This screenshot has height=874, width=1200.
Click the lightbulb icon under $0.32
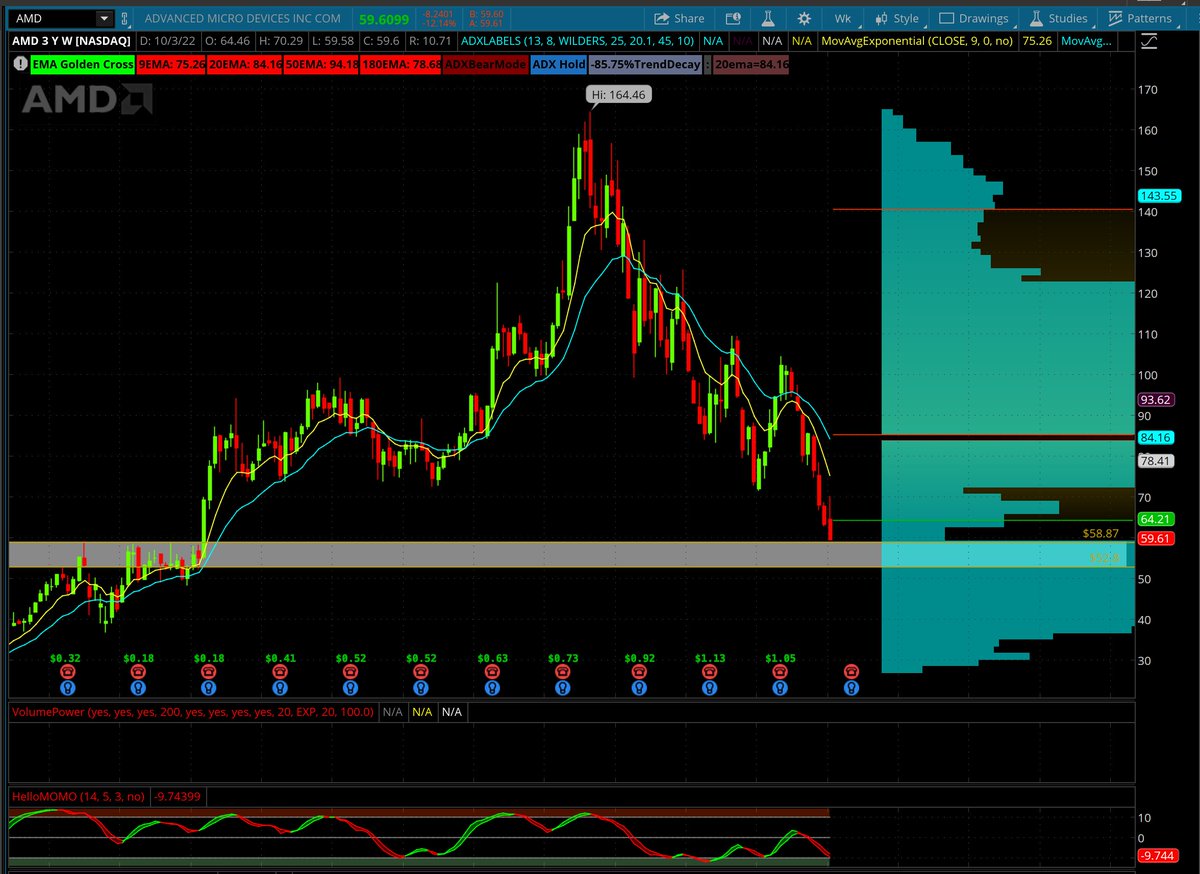pos(67,688)
